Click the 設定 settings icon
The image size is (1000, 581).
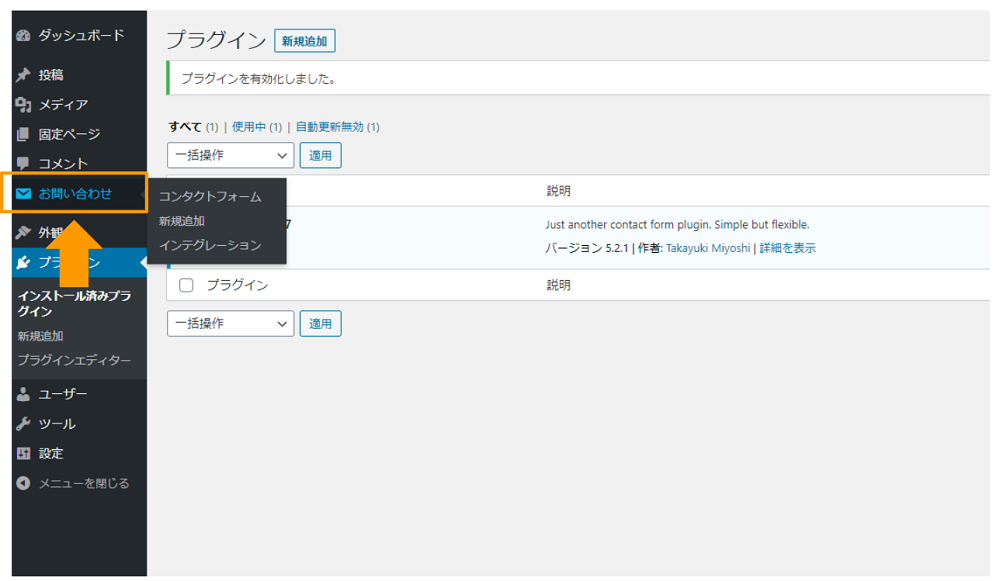click(24, 454)
